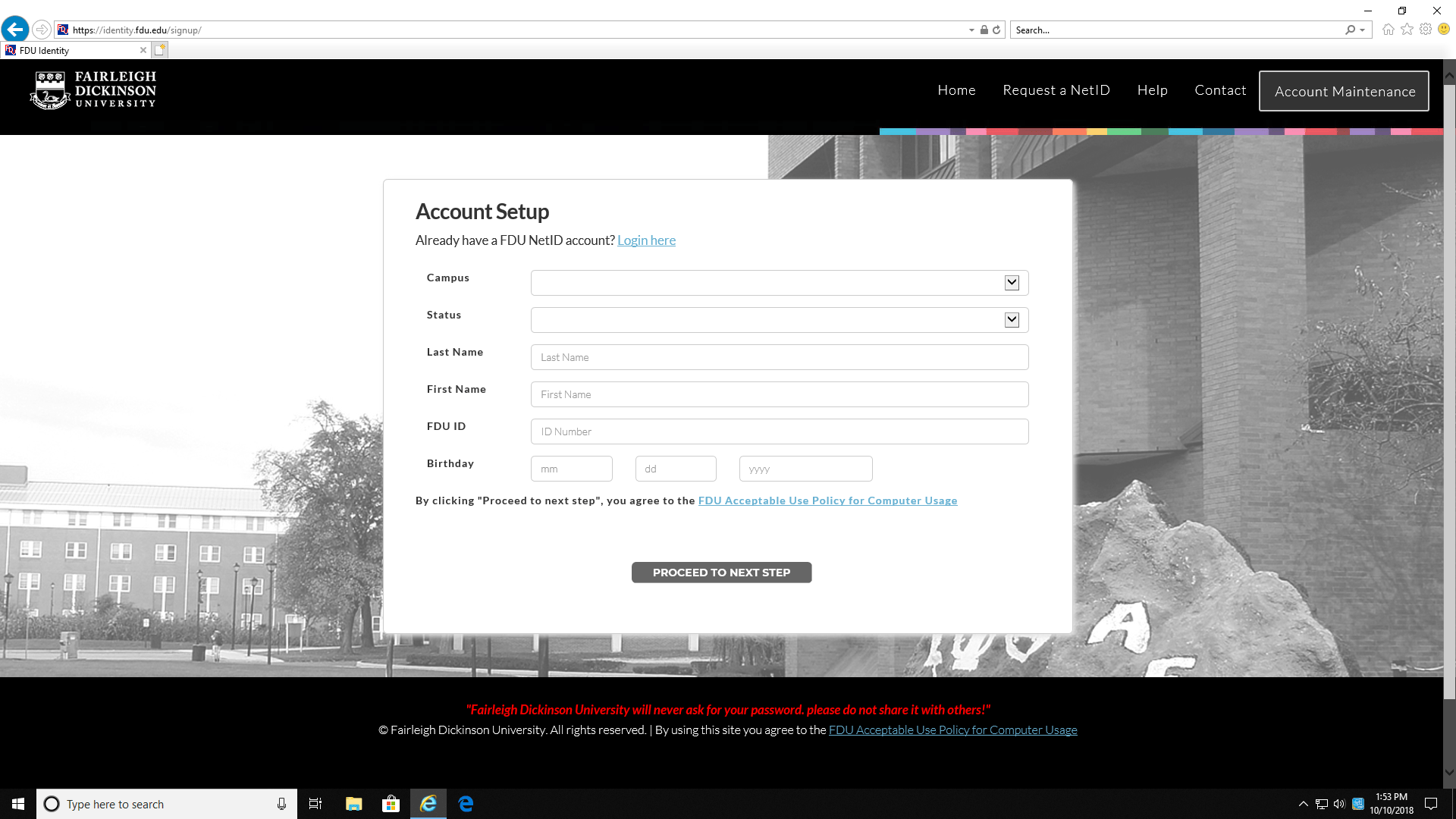Click into the Last Name field
The width and height of the screenshot is (1456, 819).
tap(780, 357)
